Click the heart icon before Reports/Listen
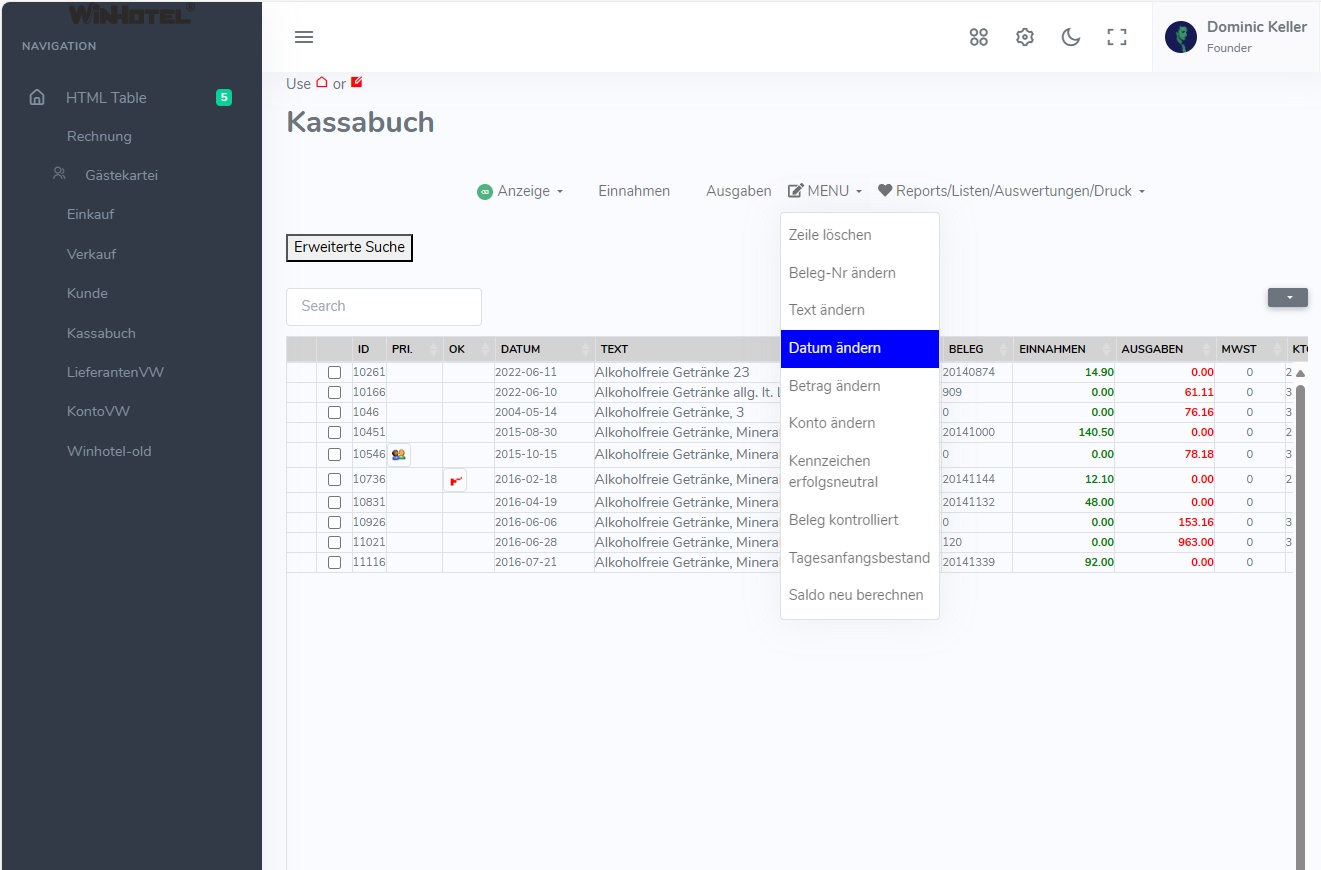This screenshot has width=1321, height=870. click(x=885, y=190)
